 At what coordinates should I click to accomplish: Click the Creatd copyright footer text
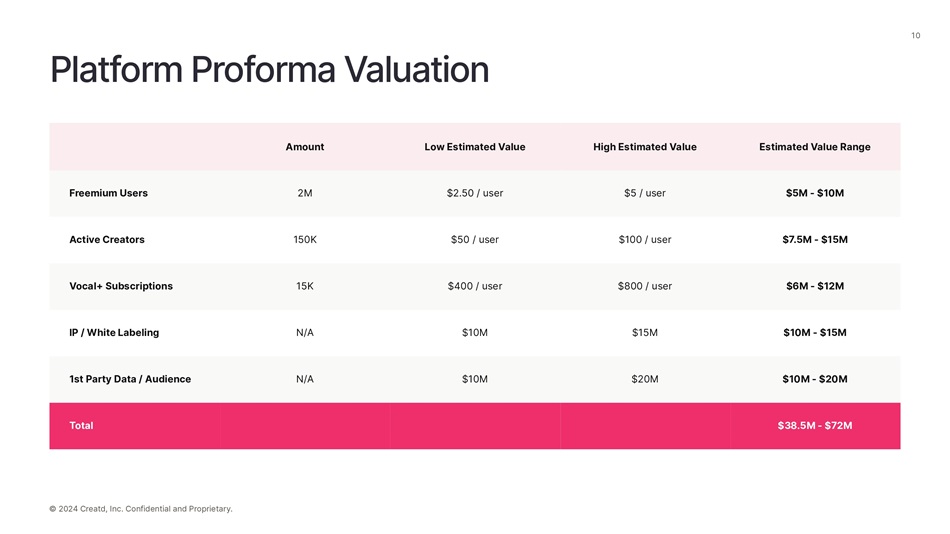[x=141, y=509]
